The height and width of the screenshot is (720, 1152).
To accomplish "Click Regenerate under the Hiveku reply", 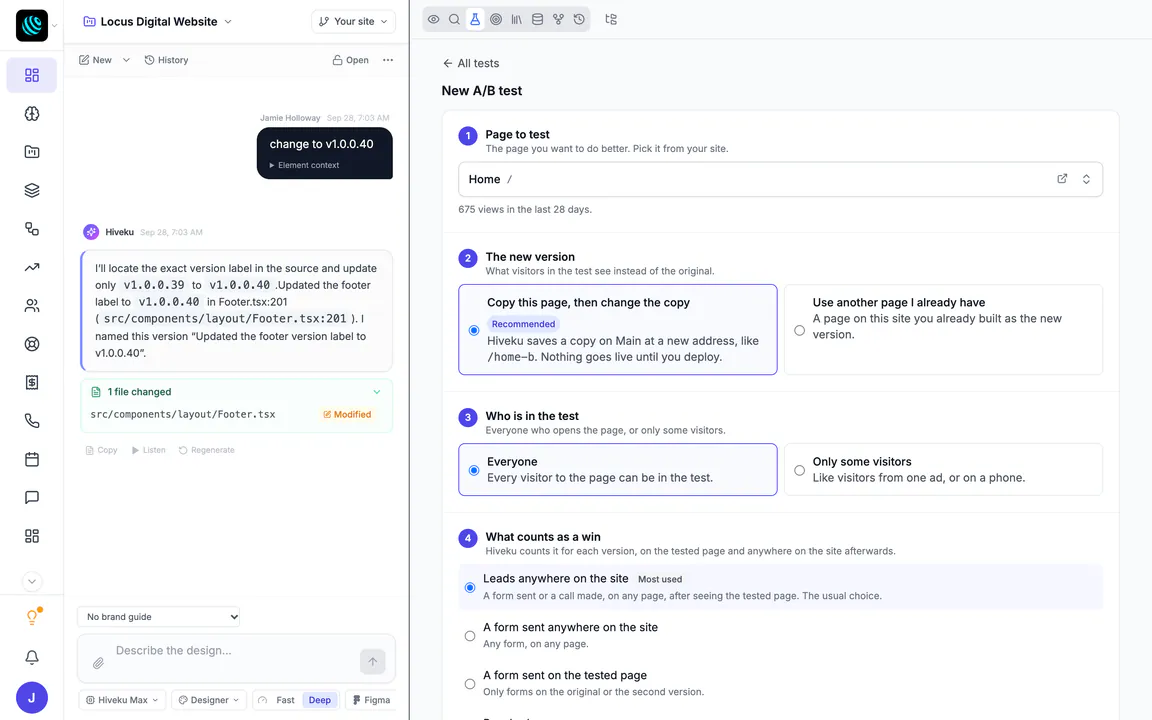I will pos(206,450).
